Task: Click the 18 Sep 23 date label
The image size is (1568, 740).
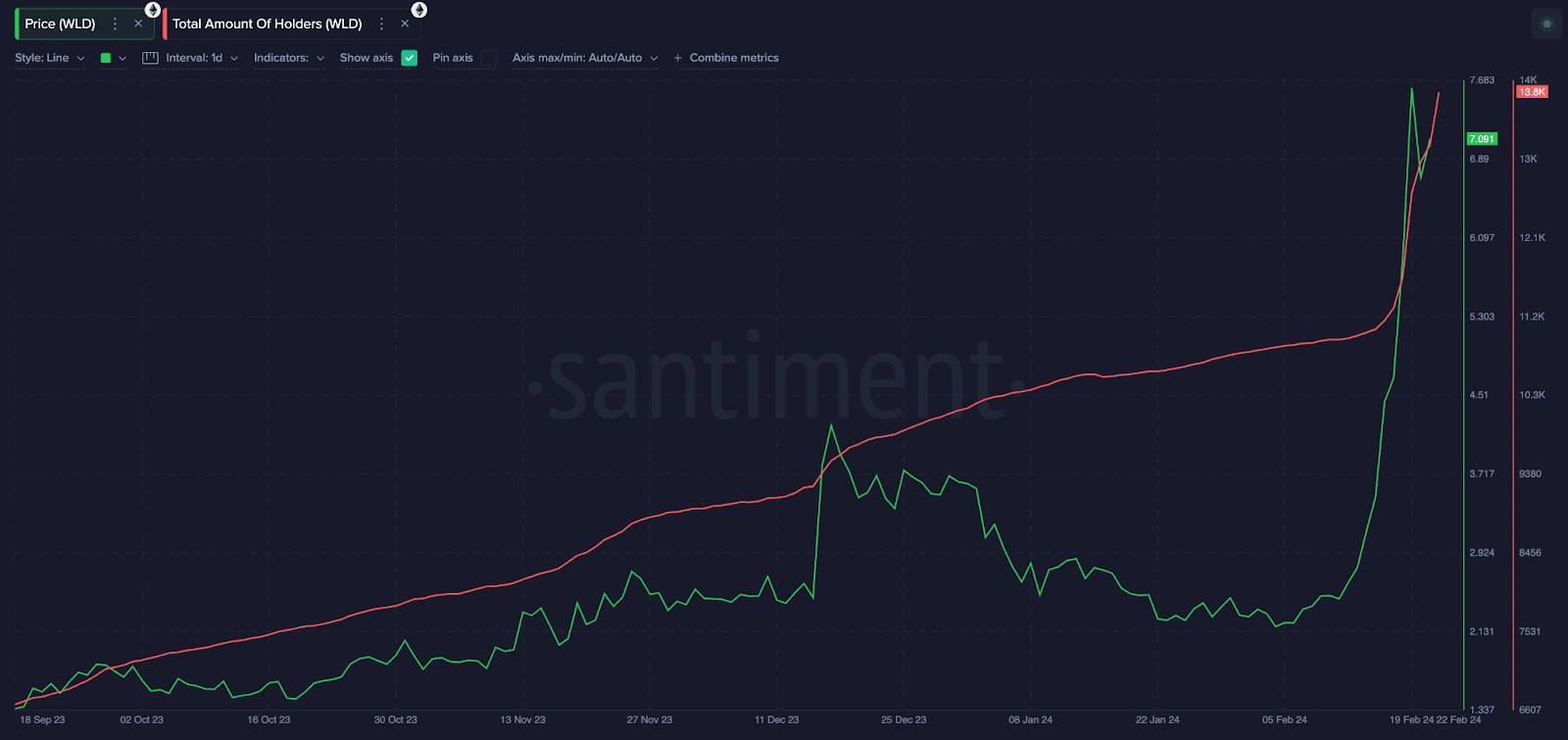Action: click(42, 719)
